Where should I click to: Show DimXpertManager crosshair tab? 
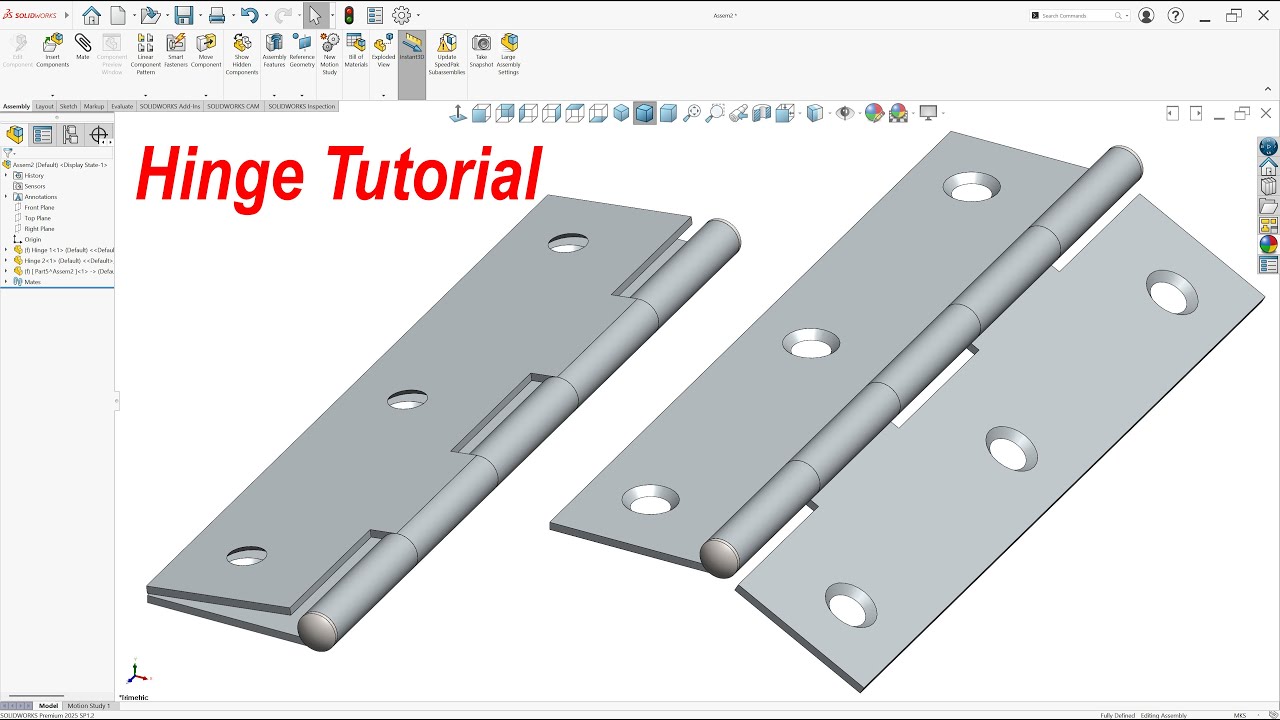98,135
